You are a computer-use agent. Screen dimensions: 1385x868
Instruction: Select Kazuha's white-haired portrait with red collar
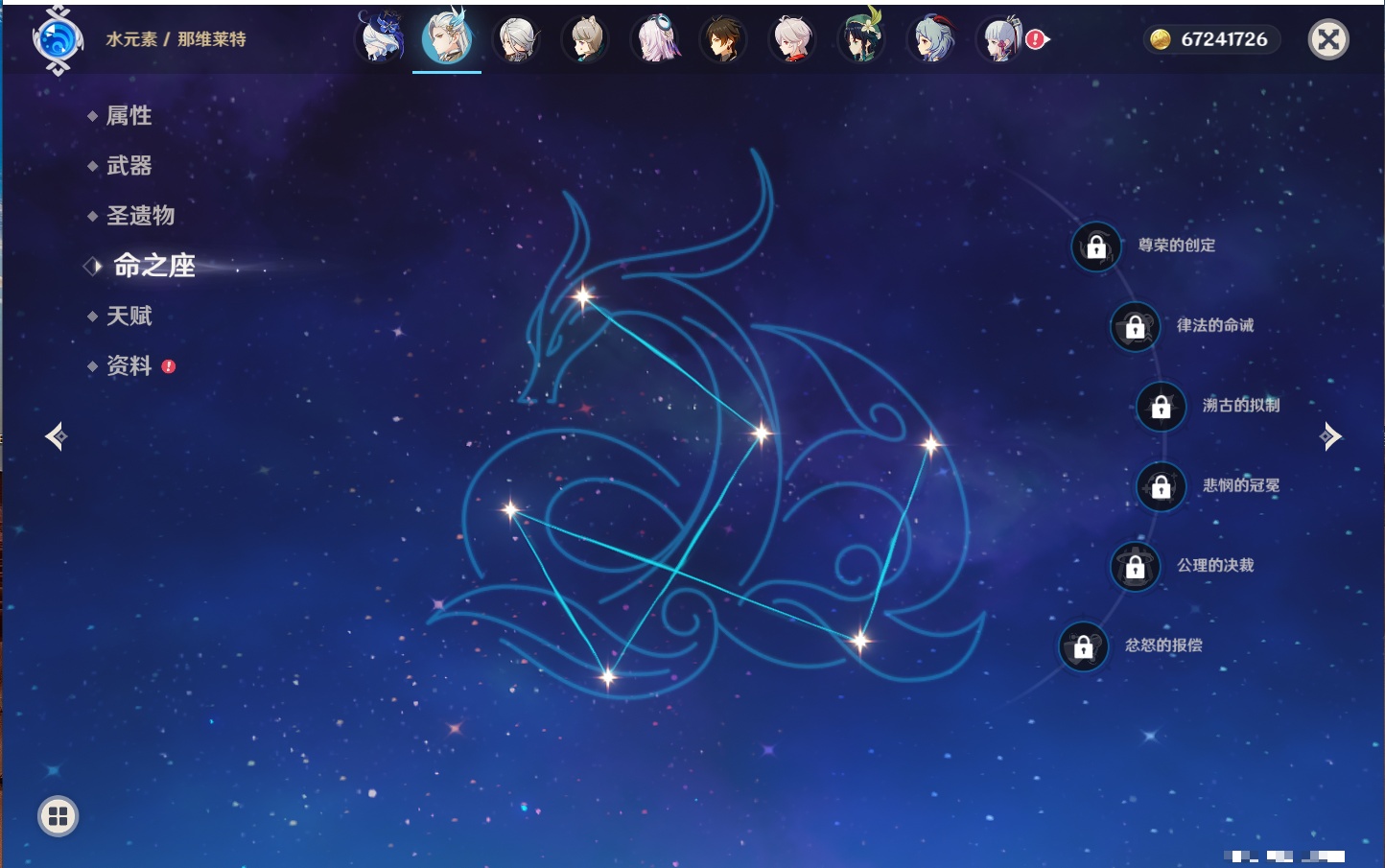(x=793, y=39)
